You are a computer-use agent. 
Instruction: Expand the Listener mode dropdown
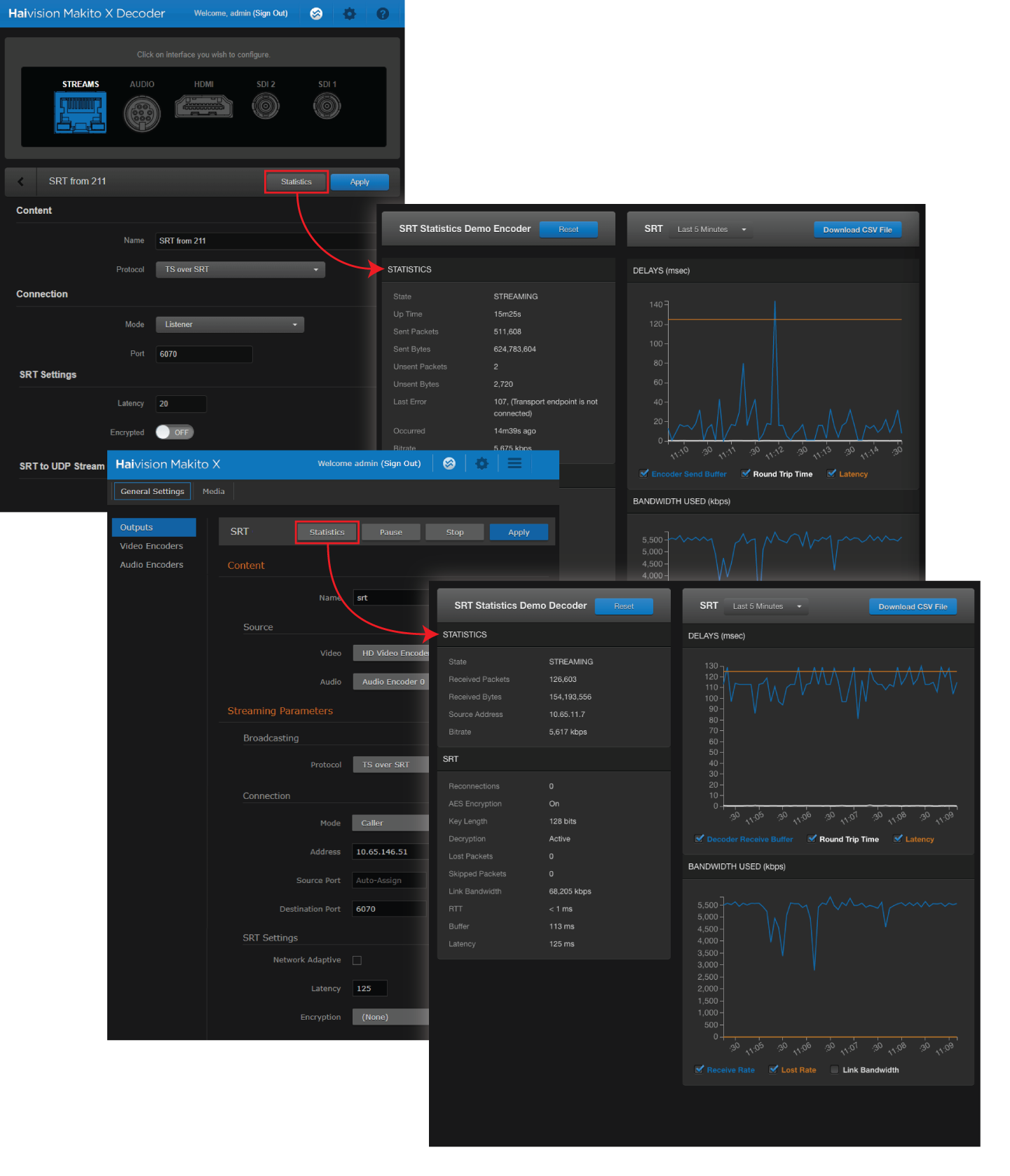pos(230,324)
